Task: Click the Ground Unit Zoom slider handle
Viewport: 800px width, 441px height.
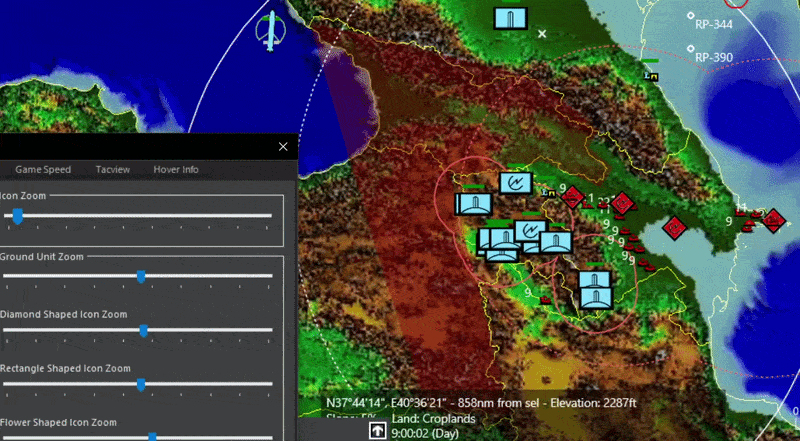Action: click(141, 277)
